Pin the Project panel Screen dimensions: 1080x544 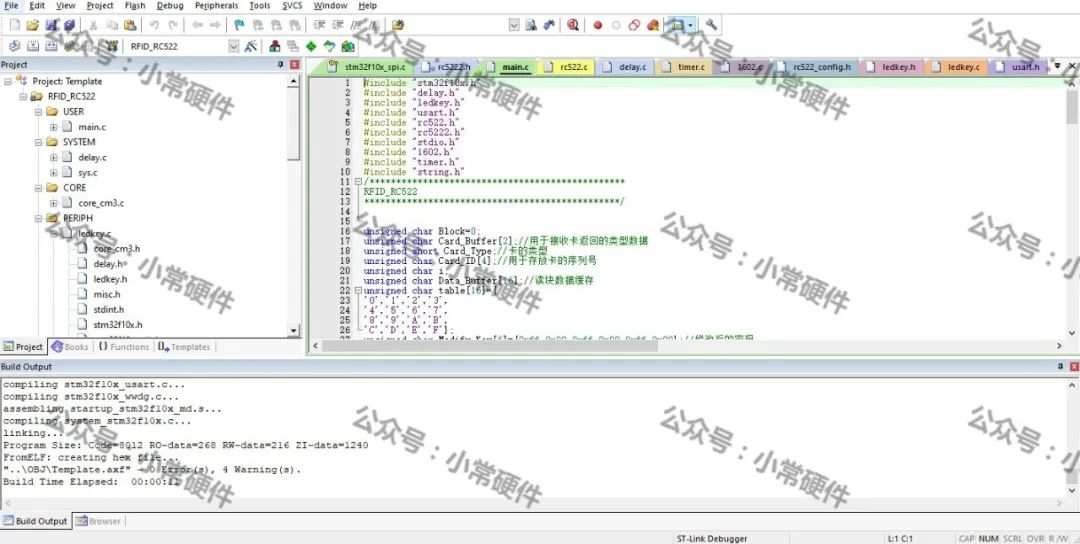click(x=281, y=65)
